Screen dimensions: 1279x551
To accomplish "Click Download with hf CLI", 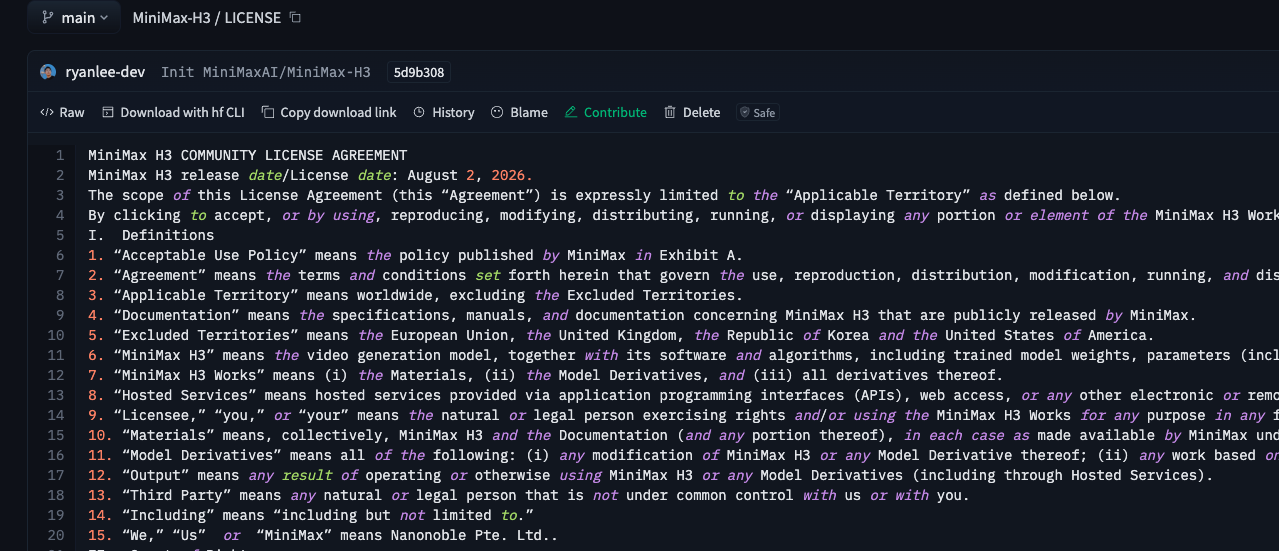I will click(173, 112).
